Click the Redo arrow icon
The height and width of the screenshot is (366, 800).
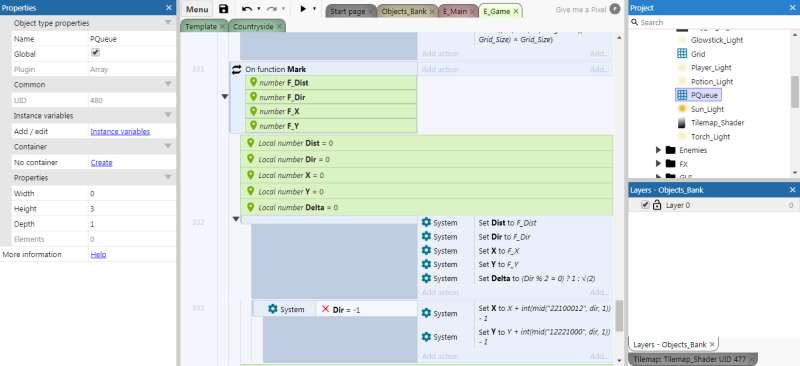[272, 9]
